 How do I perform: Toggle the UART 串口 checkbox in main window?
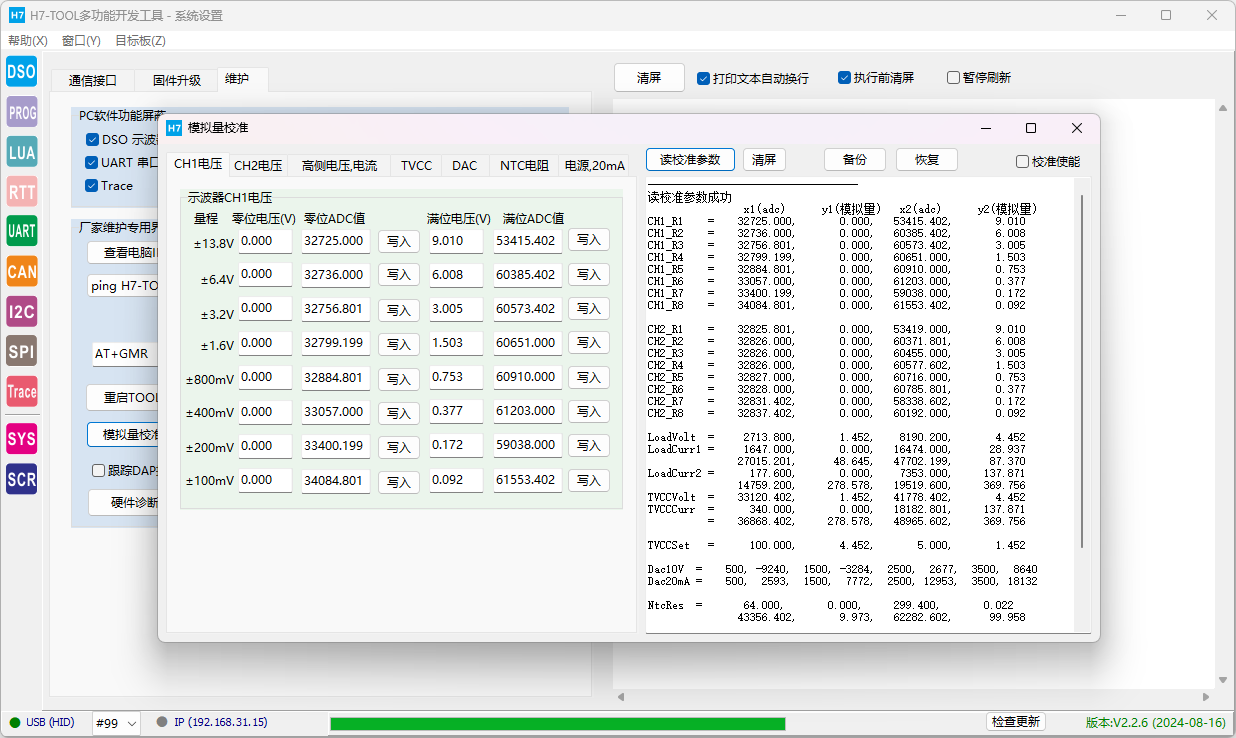point(93,163)
